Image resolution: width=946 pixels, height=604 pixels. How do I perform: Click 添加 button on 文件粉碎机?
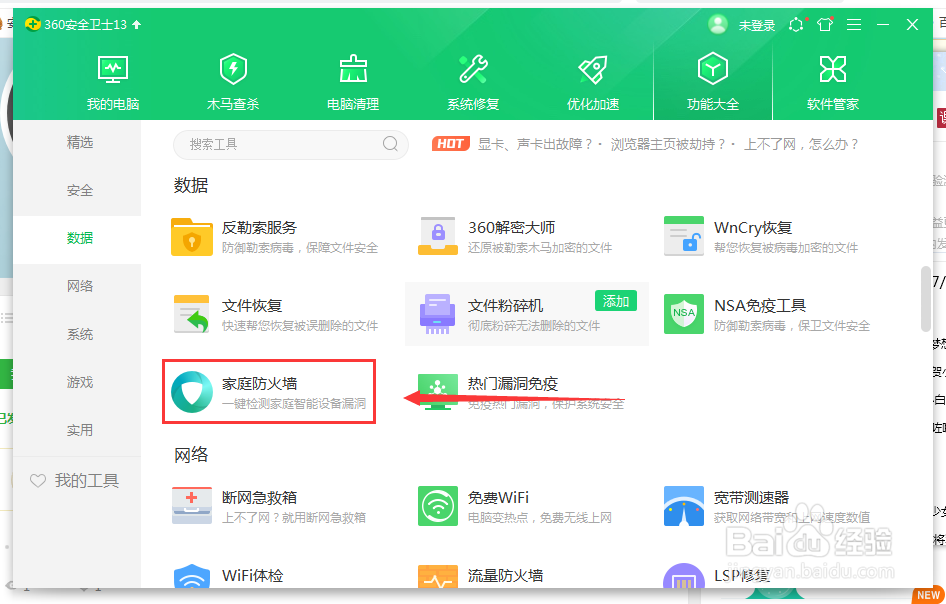[615, 301]
